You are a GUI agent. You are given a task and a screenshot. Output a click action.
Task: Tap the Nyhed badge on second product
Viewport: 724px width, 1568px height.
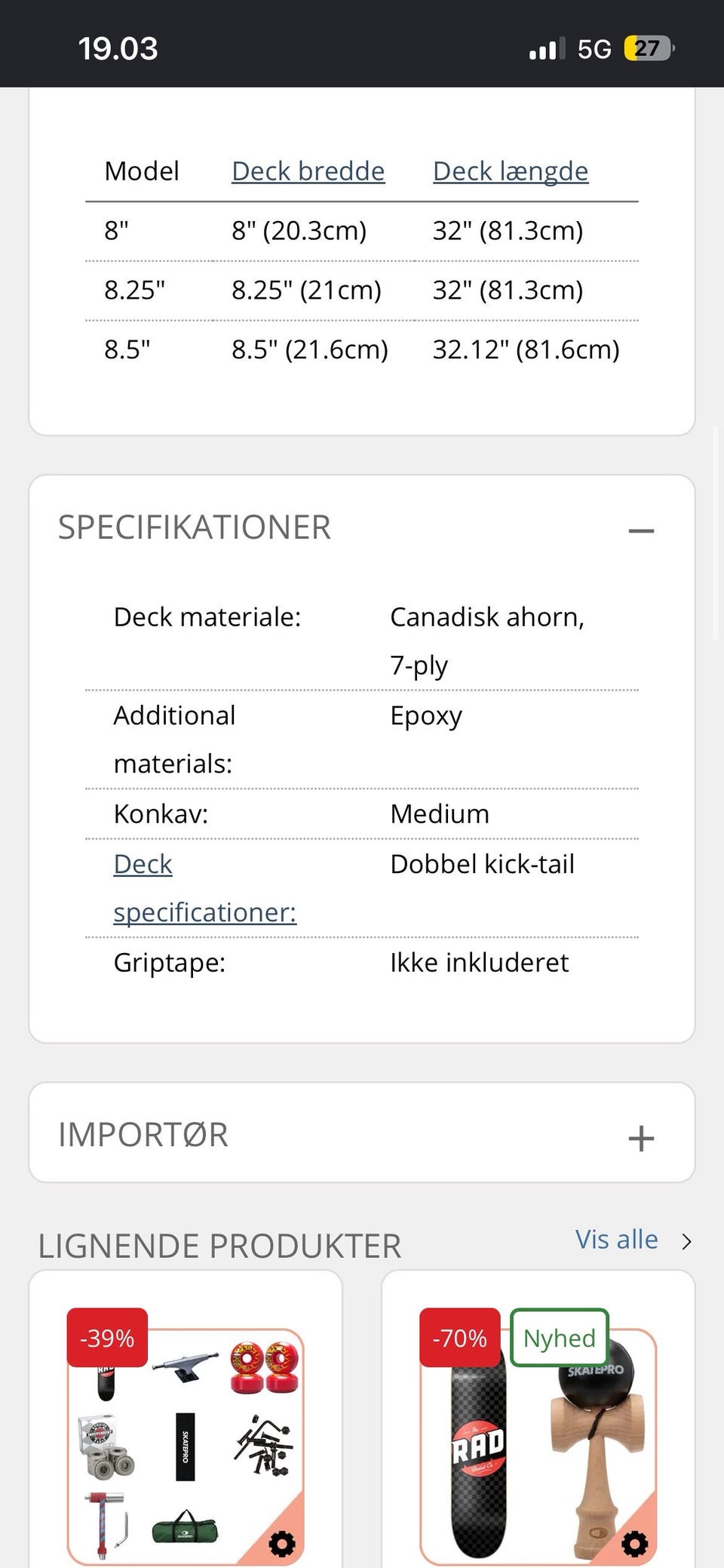(x=560, y=1337)
